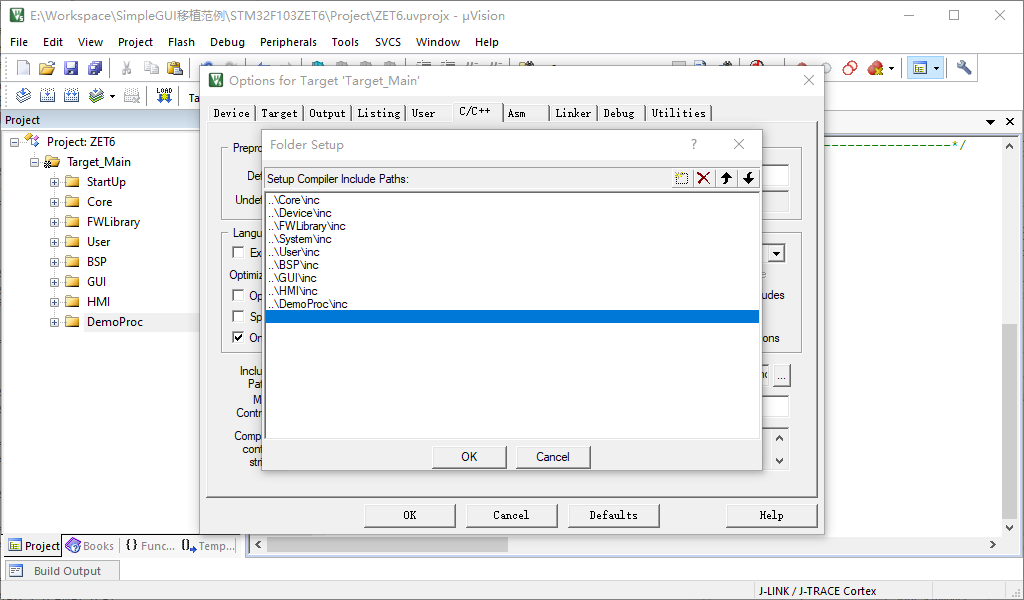
Task: Expand the StartUp group in project tree
Action: pyautogui.click(x=55, y=182)
